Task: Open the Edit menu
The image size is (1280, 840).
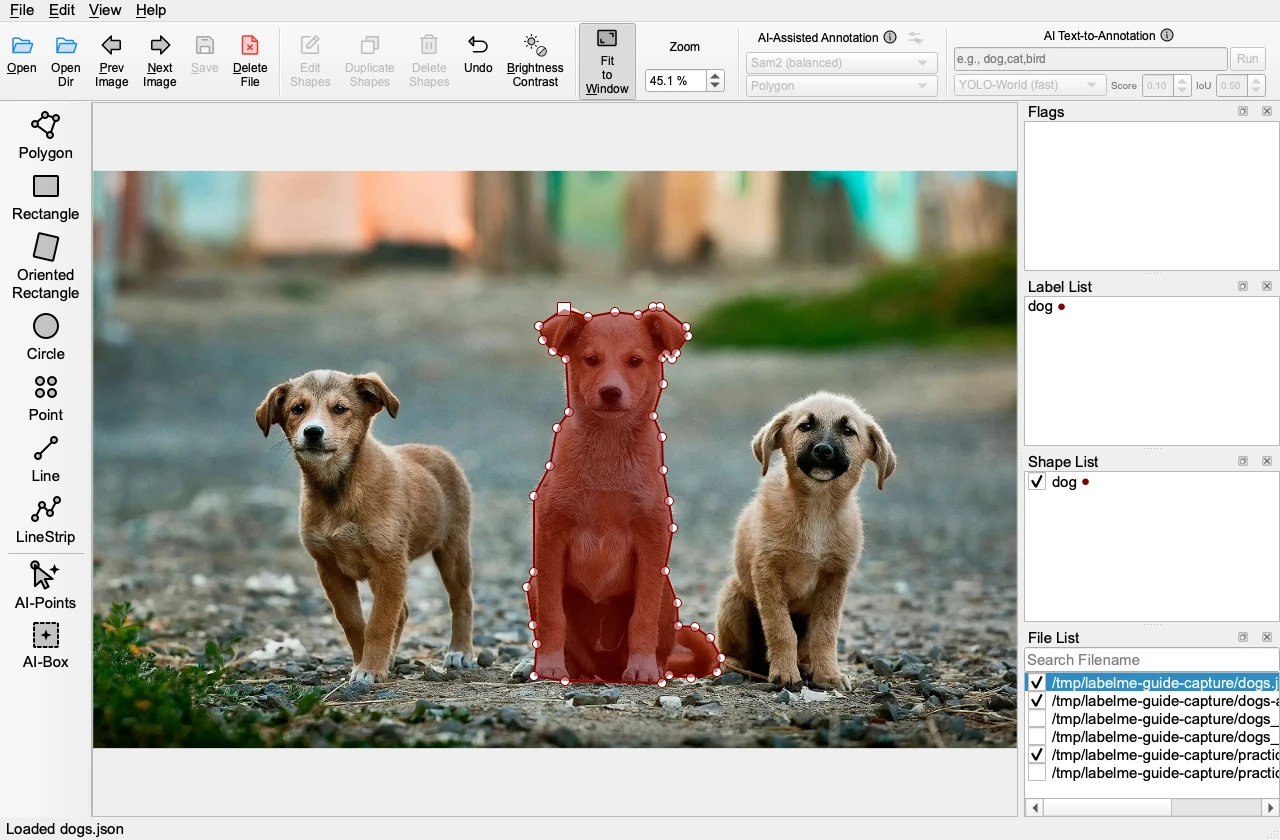Action: pos(62,10)
